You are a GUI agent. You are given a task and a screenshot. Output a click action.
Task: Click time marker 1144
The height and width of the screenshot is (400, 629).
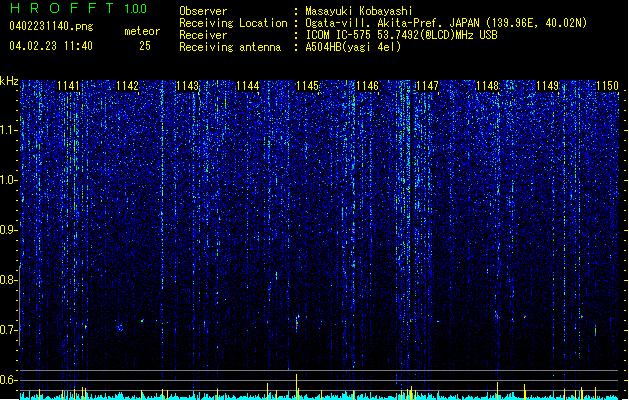coord(248,86)
